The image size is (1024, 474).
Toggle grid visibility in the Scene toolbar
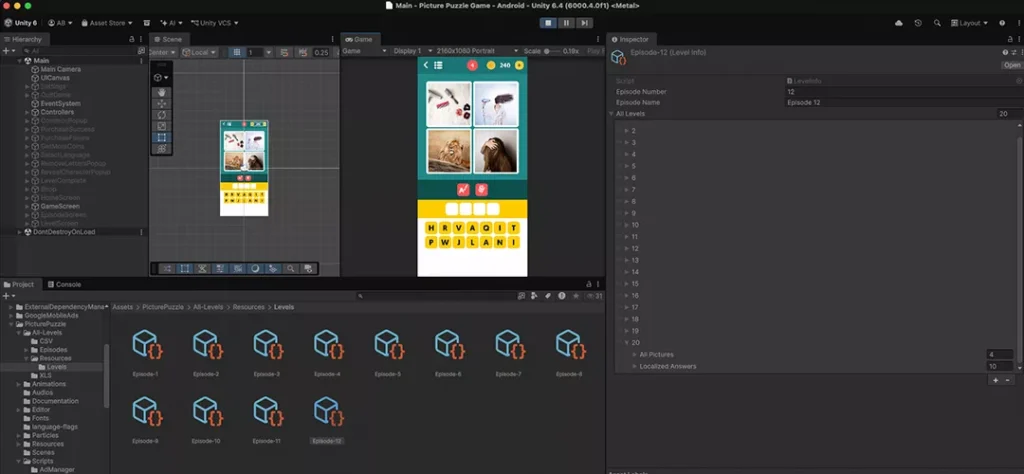pos(237,52)
